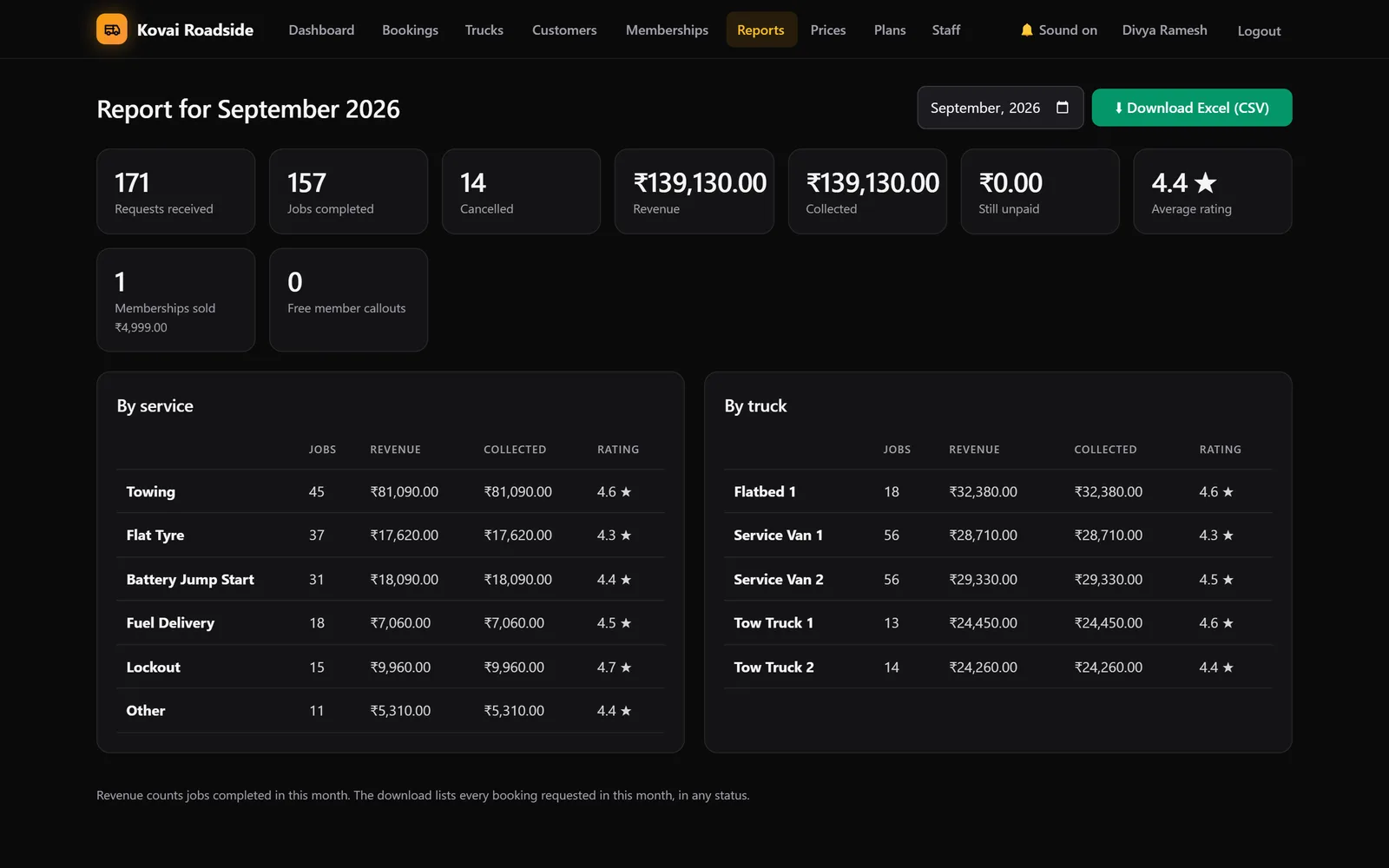Screen dimensions: 1389x868
Task: Open the calendar icon in month picker
Action: coord(1062,108)
